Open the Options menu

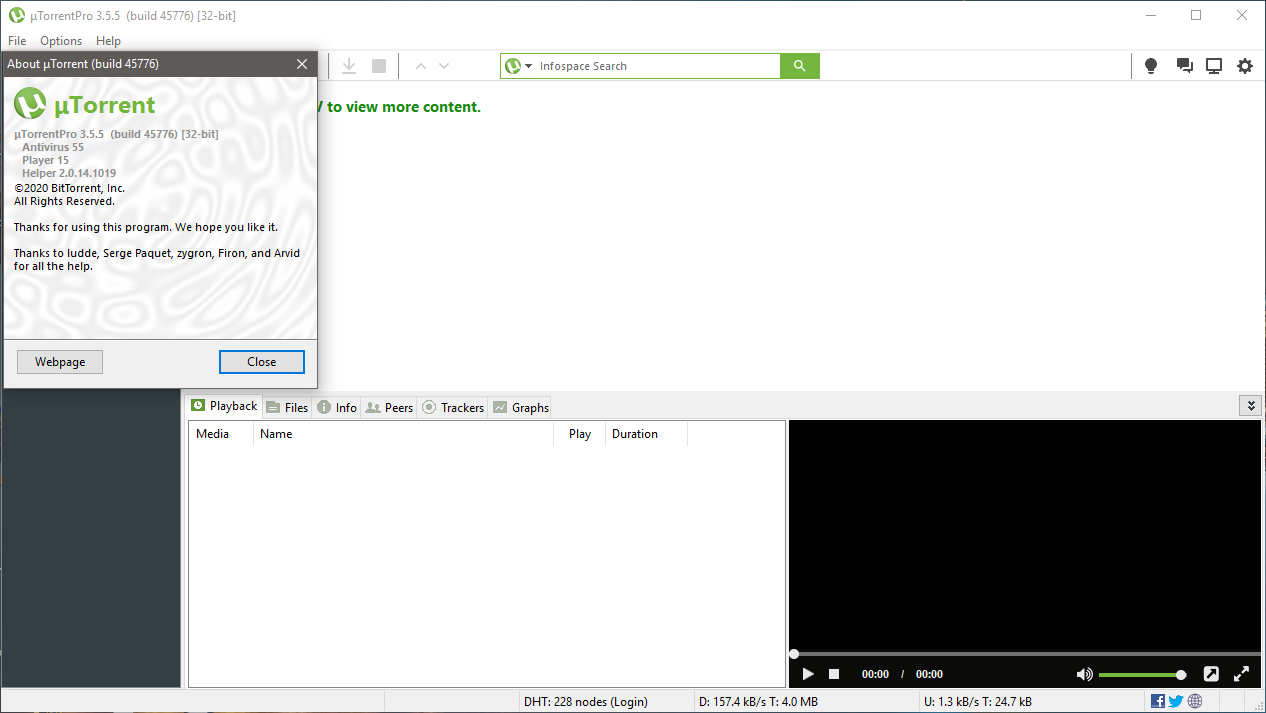[x=61, y=41]
